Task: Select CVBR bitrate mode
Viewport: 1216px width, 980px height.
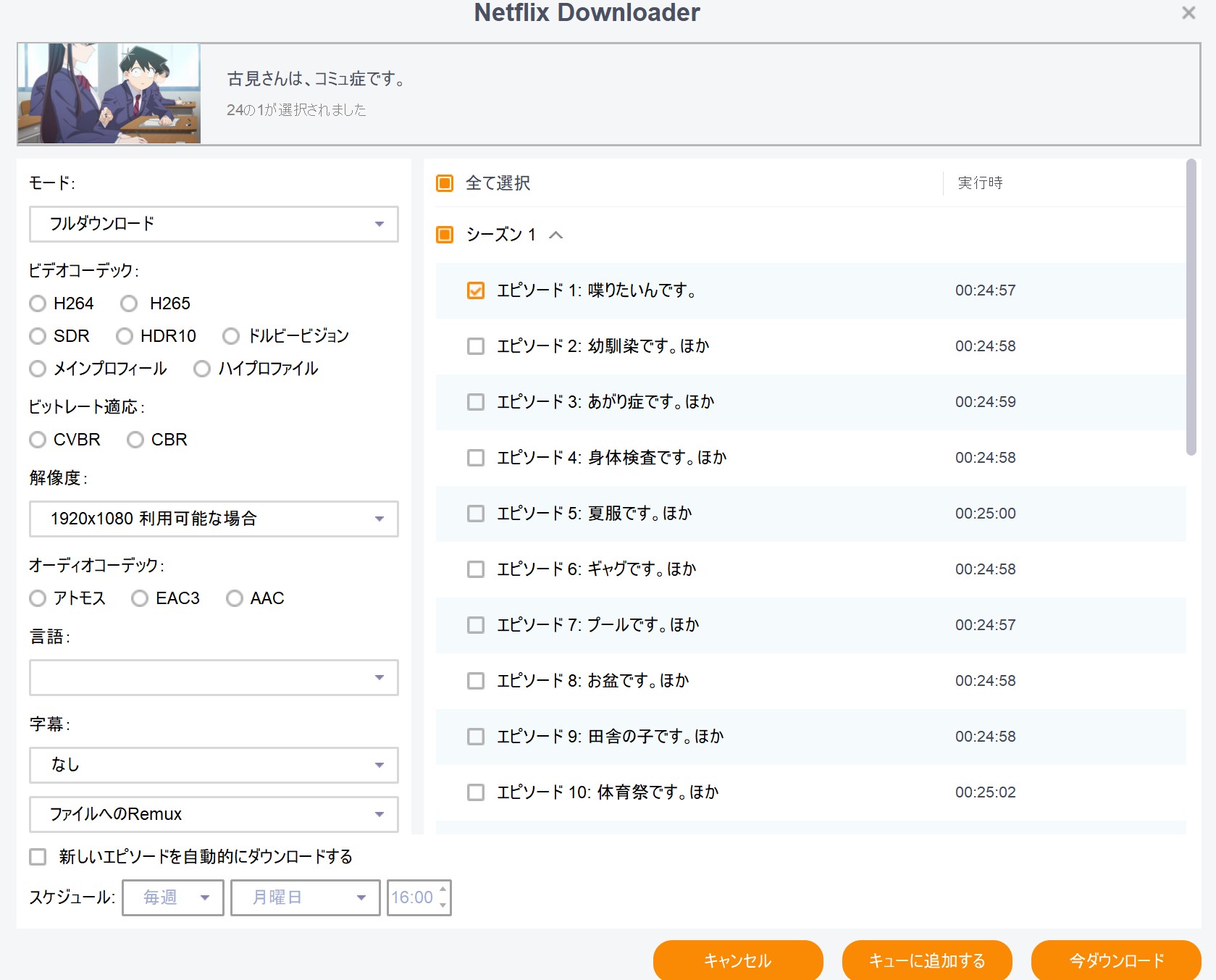Action: pyautogui.click(x=38, y=440)
